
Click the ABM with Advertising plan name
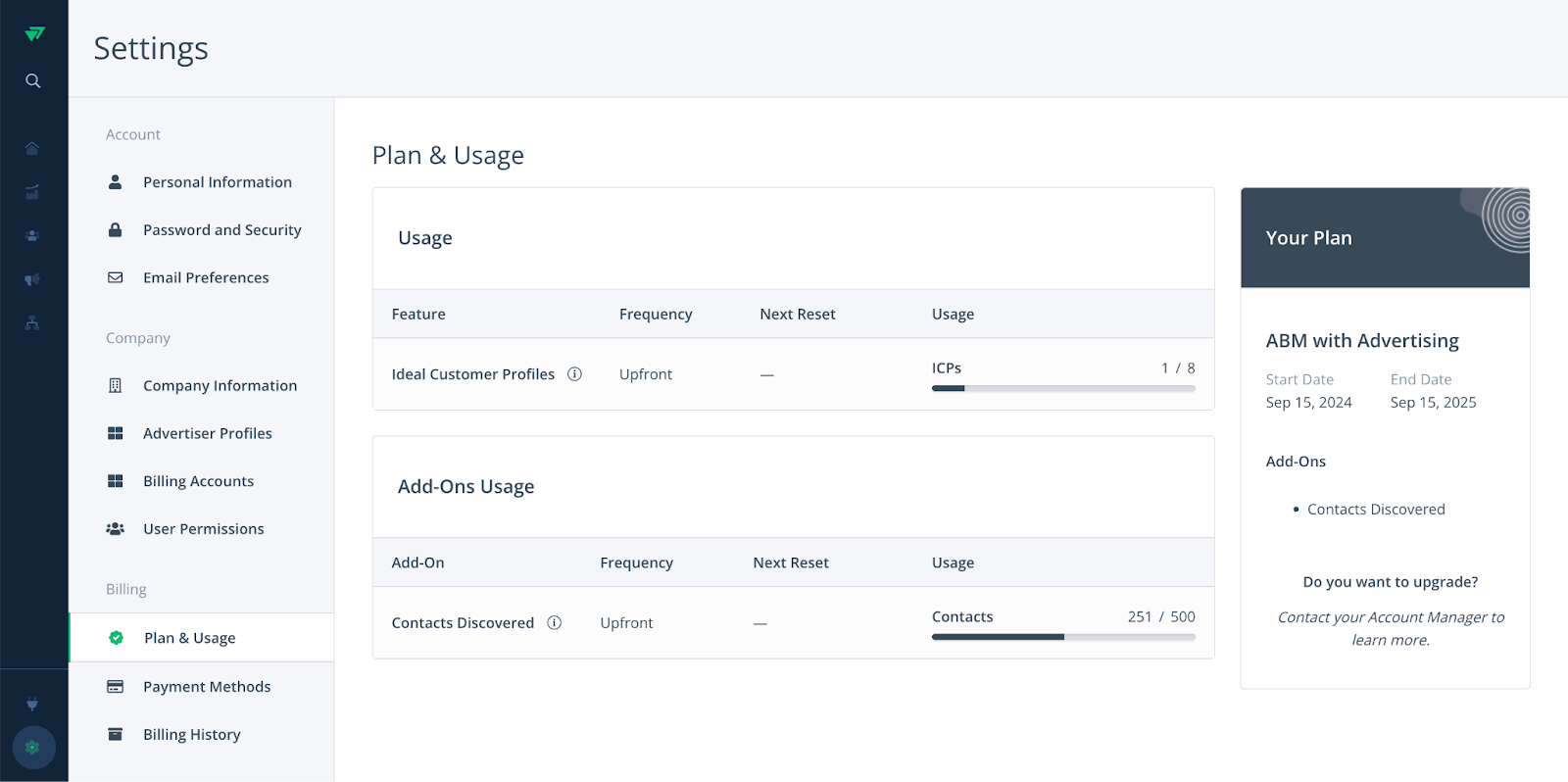[1362, 340]
